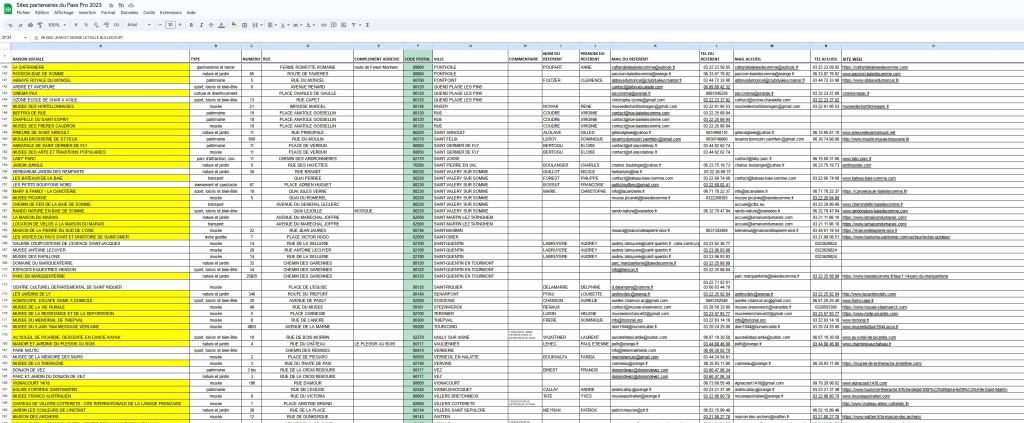Image resolution: width=1024 pixels, height=423 pixels.
Task: Undo the last action
Action: tap(10, 25)
